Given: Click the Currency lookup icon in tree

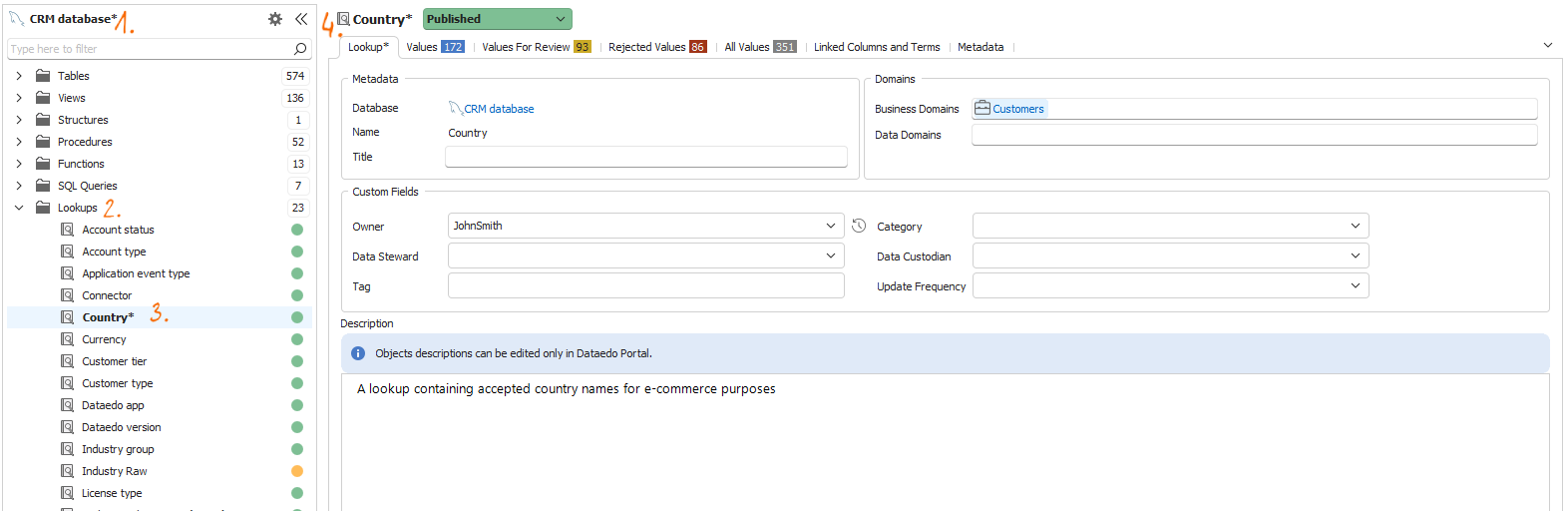Looking at the screenshot, I should click(68, 339).
